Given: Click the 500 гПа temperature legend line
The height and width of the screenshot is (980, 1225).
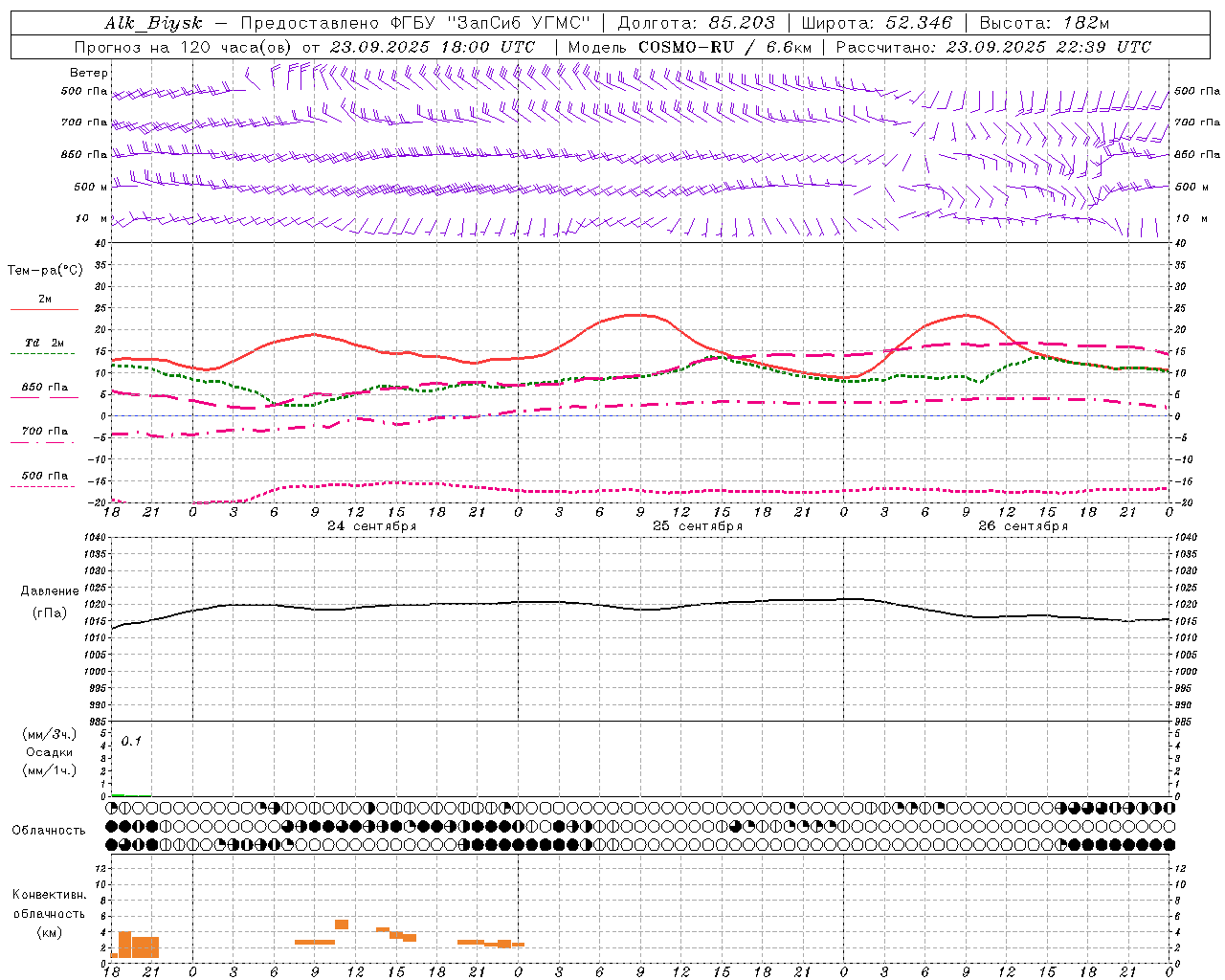Looking at the screenshot, I should click(x=44, y=486).
